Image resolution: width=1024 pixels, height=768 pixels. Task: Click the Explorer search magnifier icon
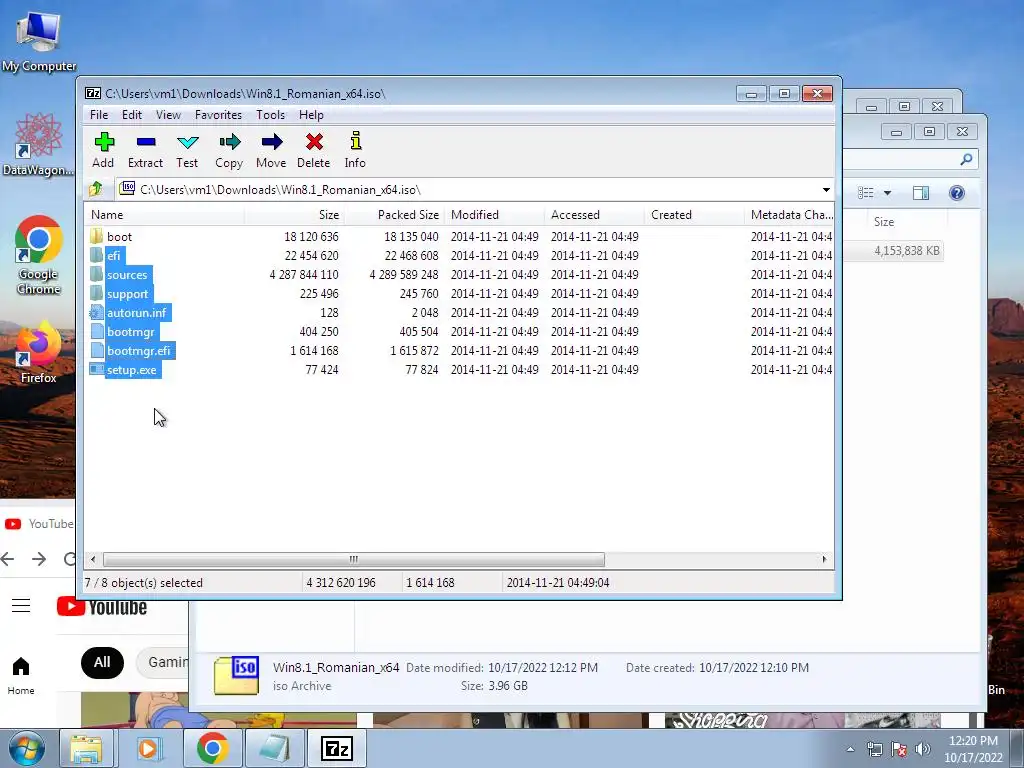[x=967, y=159]
